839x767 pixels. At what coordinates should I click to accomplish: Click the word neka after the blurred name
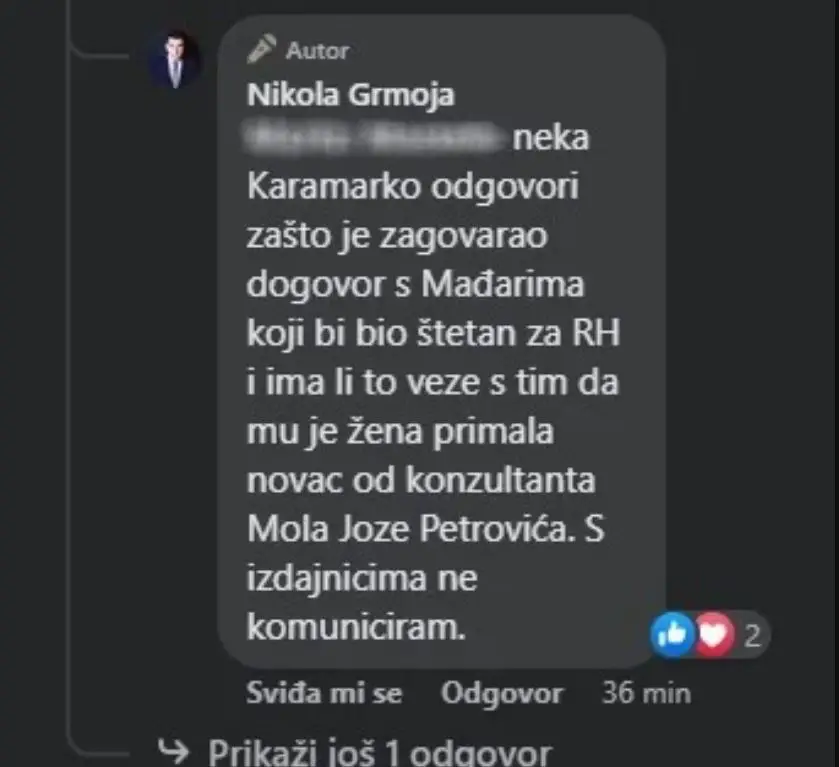point(551,138)
